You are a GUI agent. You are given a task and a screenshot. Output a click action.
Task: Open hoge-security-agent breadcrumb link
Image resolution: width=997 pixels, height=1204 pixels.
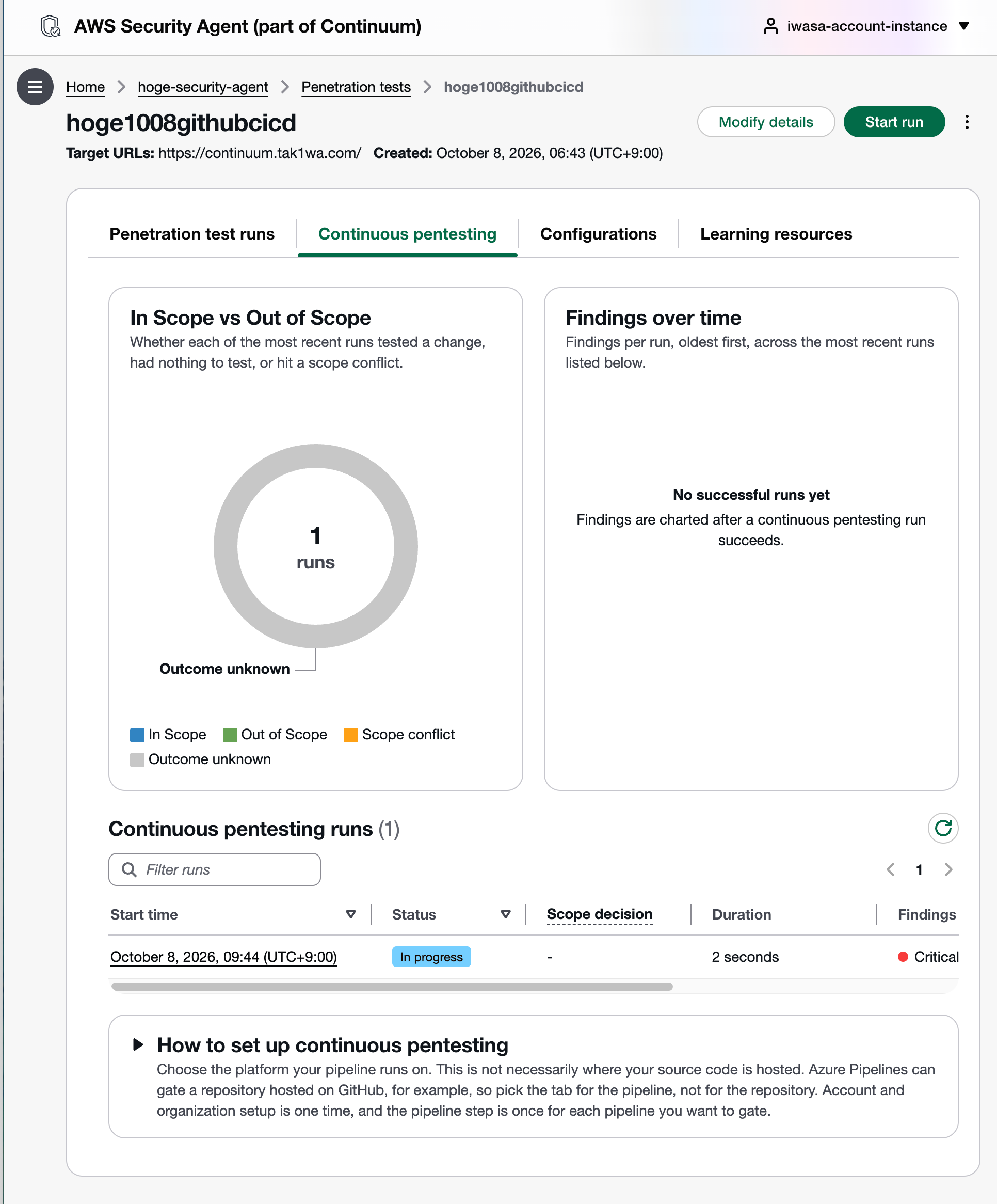pyautogui.click(x=203, y=87)
